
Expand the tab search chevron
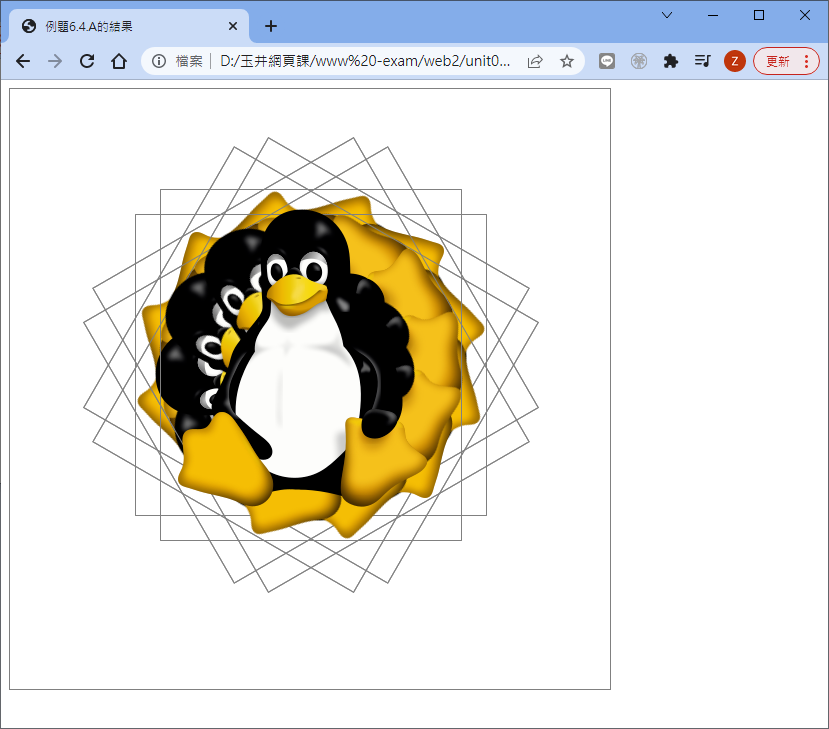pyautogui.click(x=667, y=15)
